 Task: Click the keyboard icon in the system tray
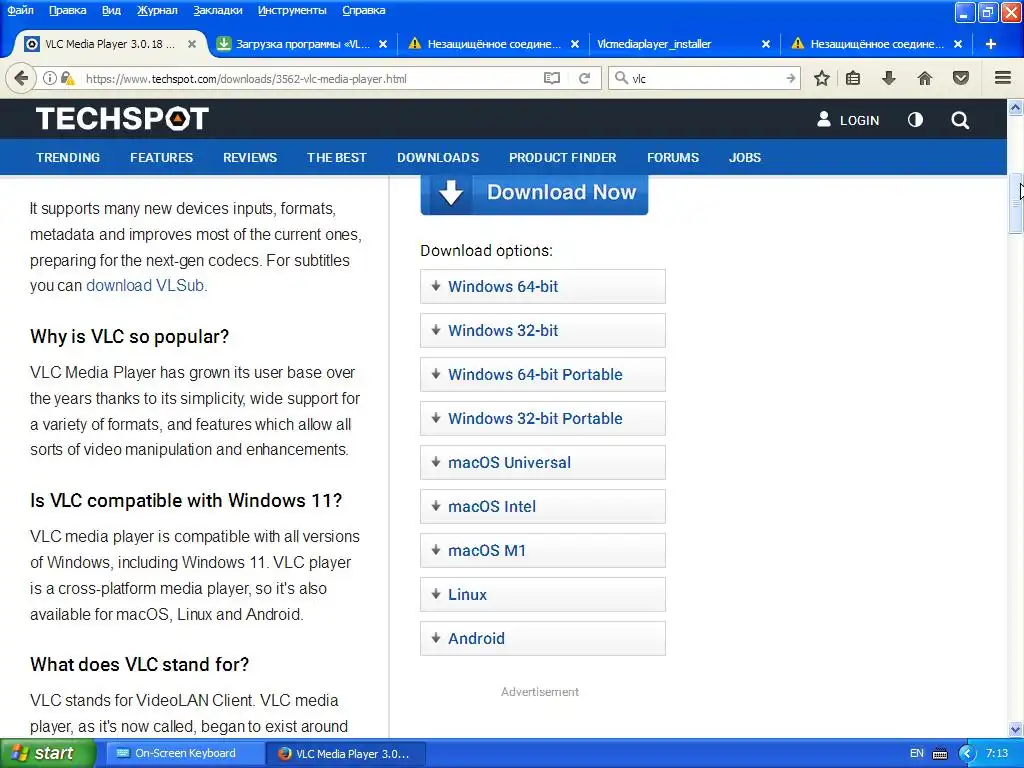[940, 754]
